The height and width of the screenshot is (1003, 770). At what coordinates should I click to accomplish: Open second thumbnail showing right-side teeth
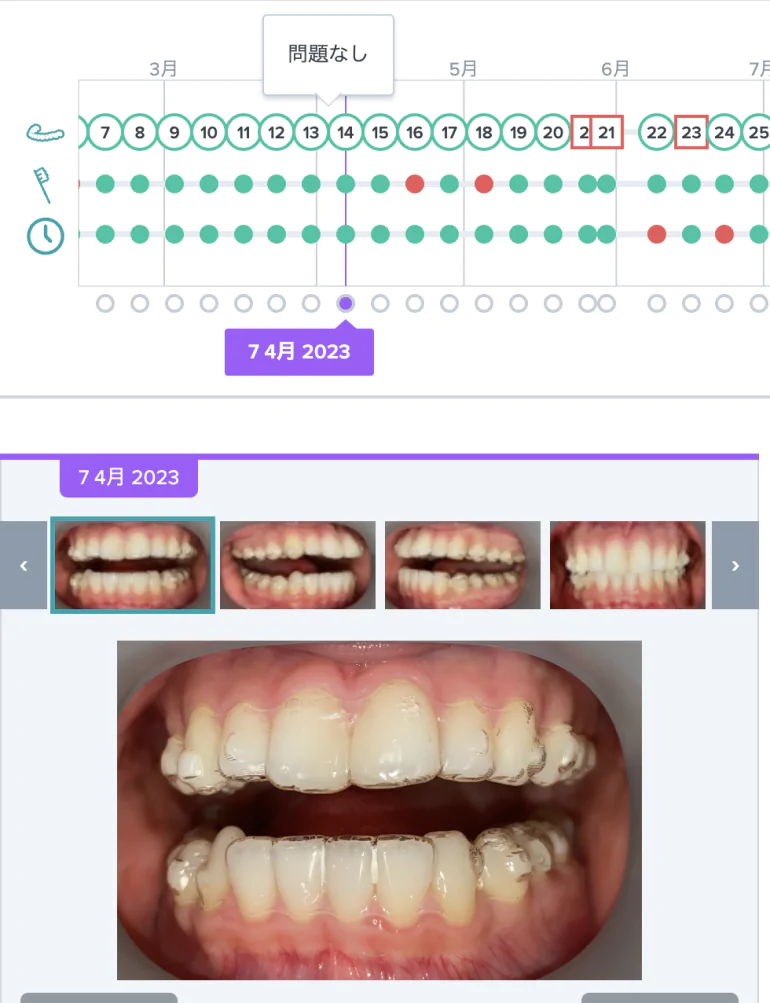297,565
